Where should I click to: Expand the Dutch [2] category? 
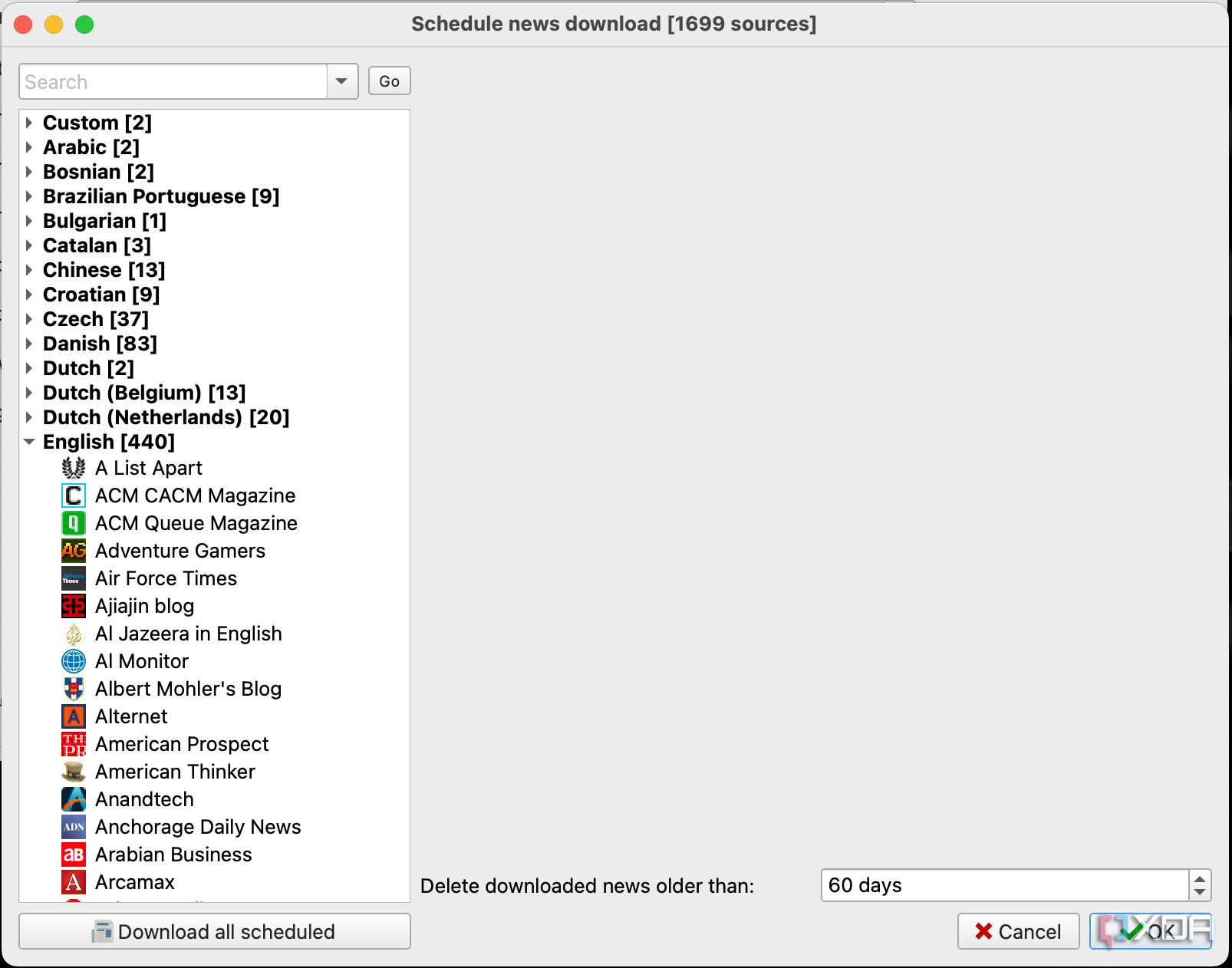pyautogui.click(x=29, y=368)
